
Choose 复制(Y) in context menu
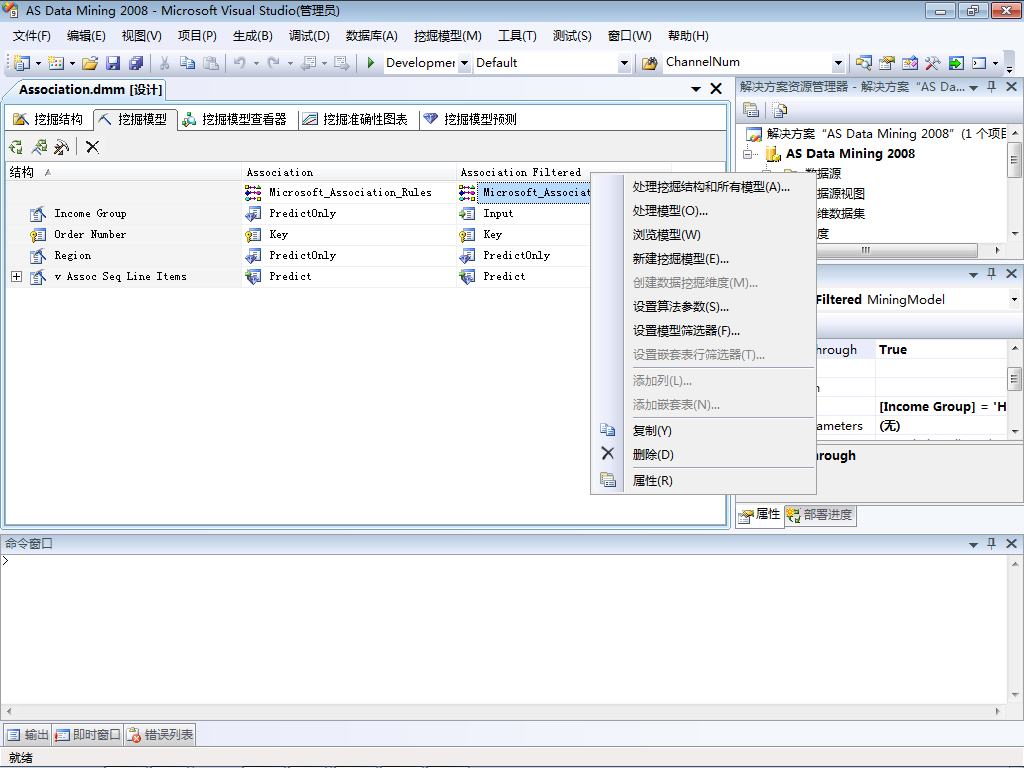[x=652, y=430]
